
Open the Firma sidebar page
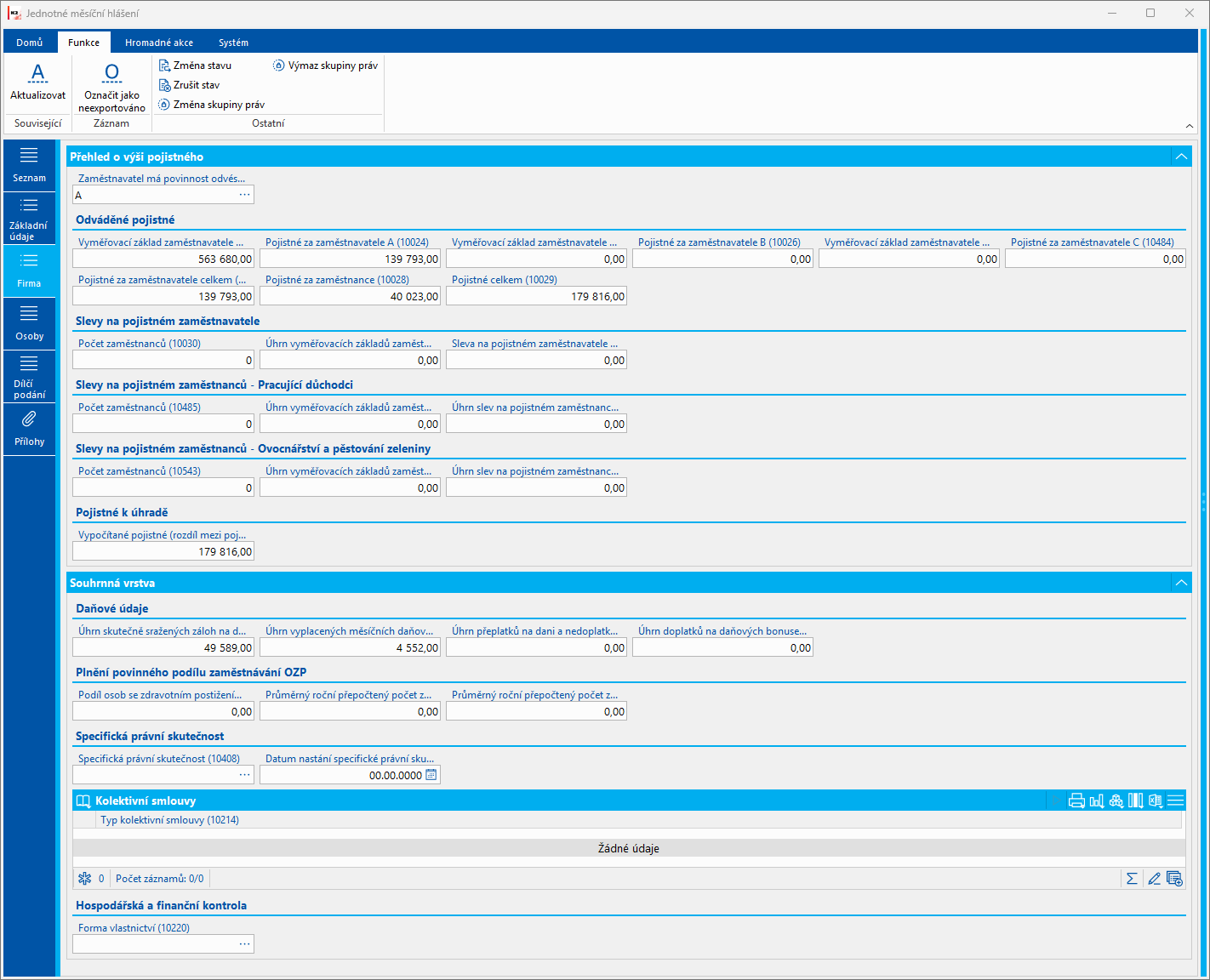click(29, 271)
